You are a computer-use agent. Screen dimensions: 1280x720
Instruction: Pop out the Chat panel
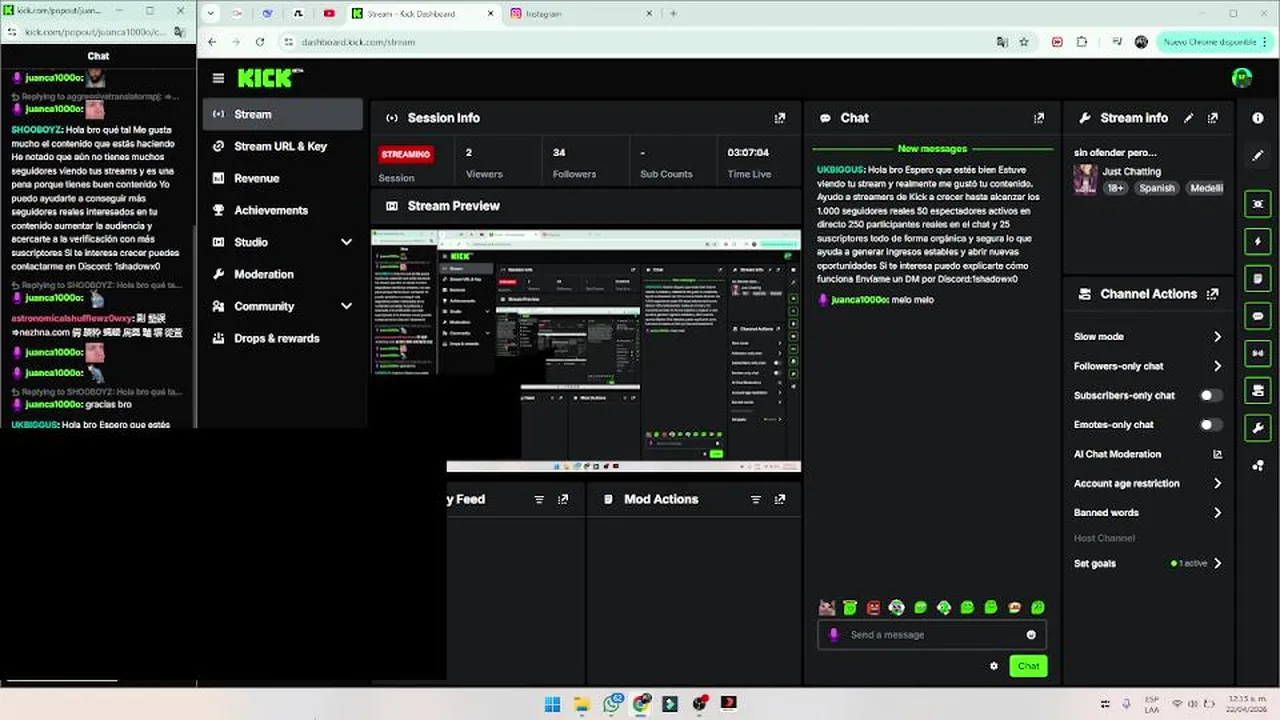click(x=1039, y=118)
